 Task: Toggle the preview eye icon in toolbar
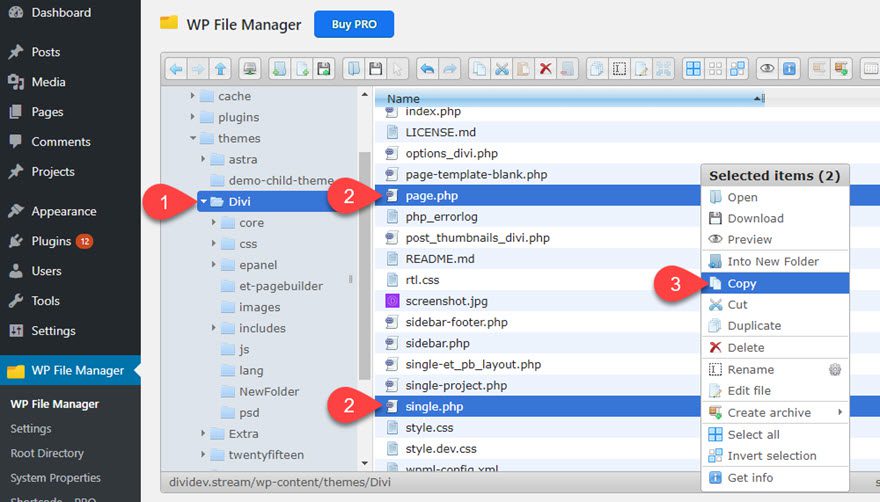point(767,69)
